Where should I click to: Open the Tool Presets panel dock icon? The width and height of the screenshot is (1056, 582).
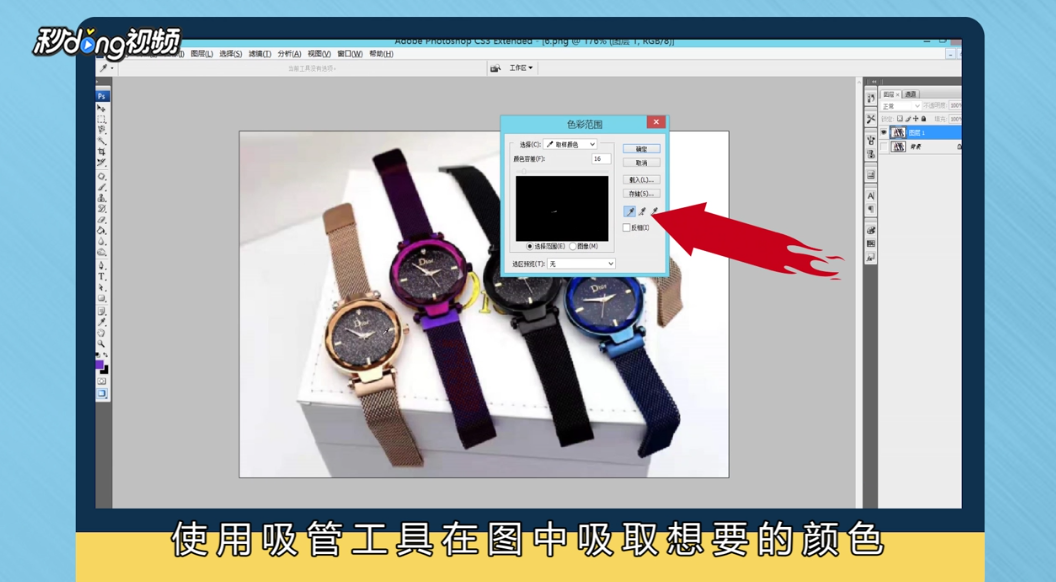871,119
